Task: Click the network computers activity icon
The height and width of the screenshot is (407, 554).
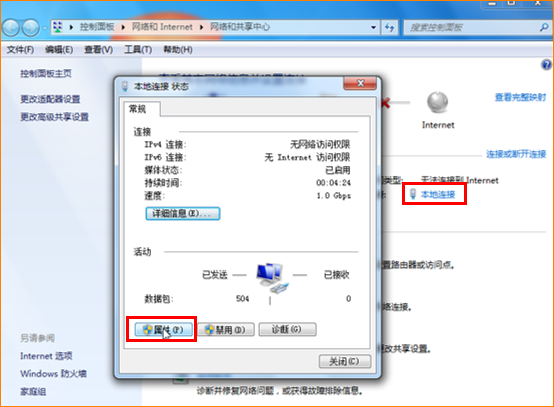Action: pyautogui.click(x=272, y=278)
